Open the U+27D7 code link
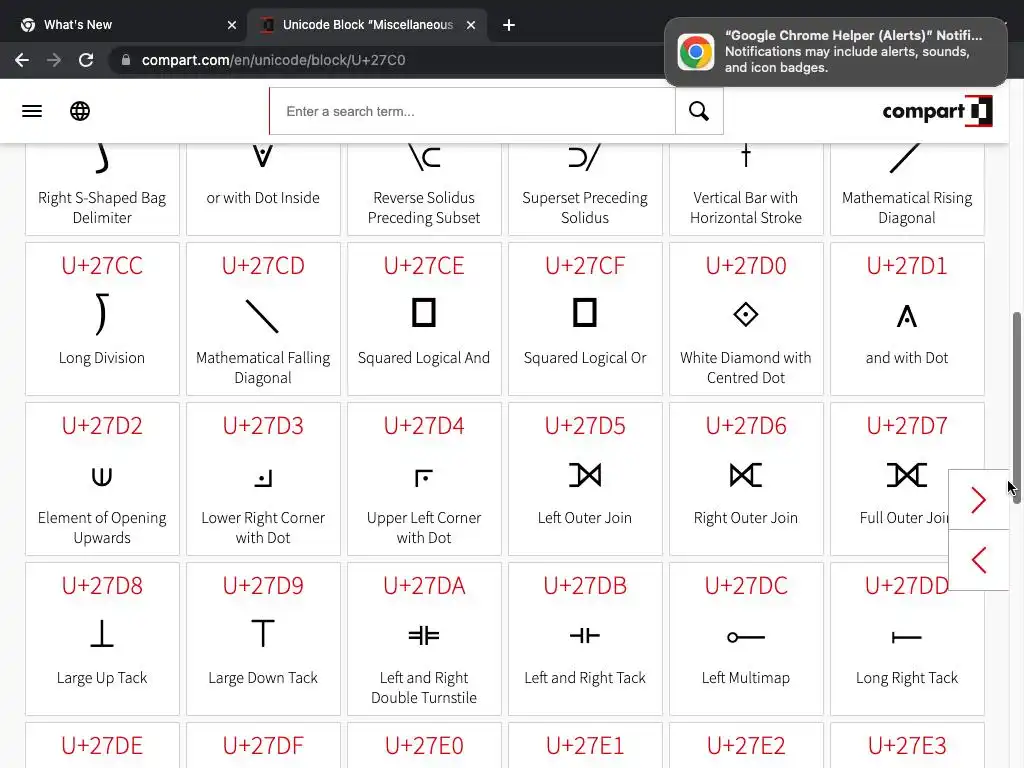The width and height of the screenshot is (1024, 768). (x=906, y=426)
